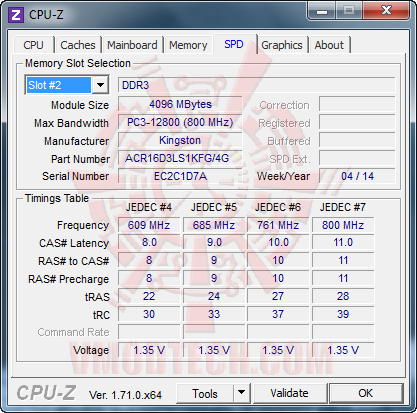This screenshot has width=417, height=413.
Task: Click the RAS# Precharge label
Action: coord(69,279)
